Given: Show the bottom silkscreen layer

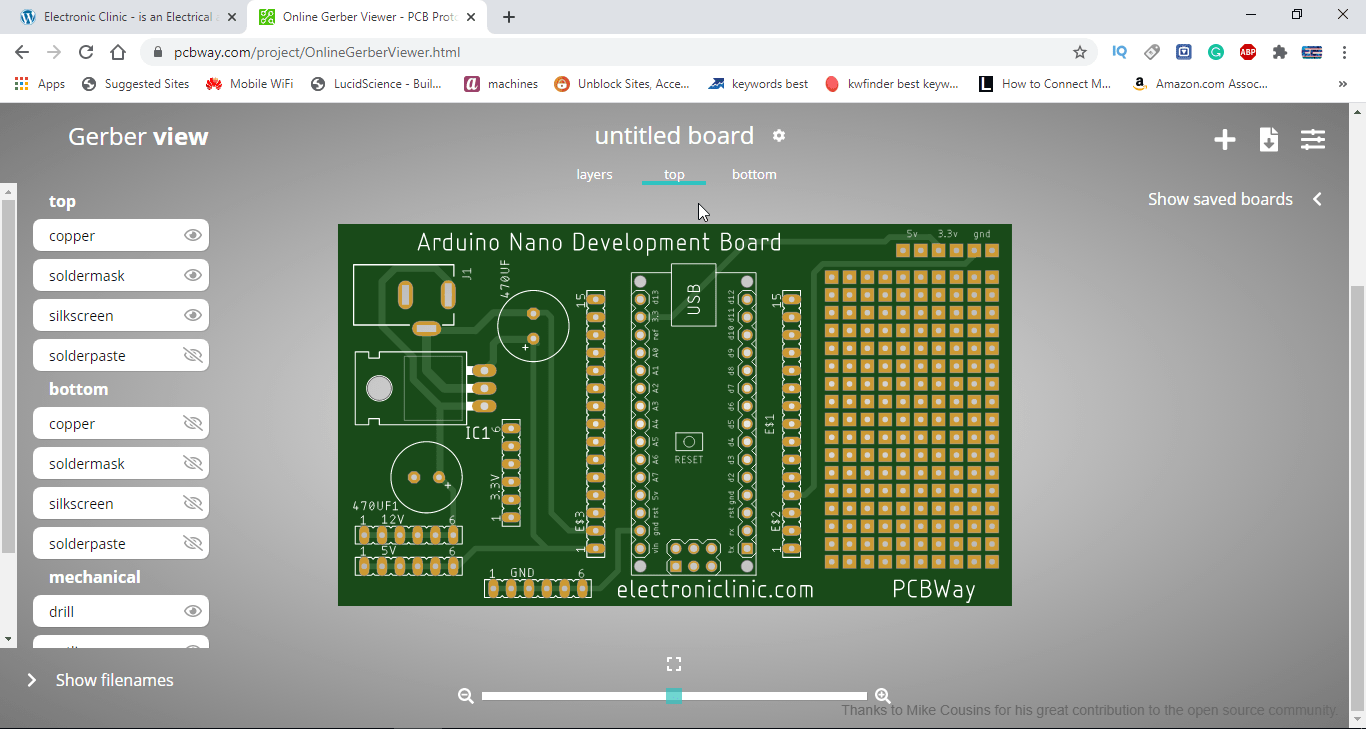Looking at the screenshot, I should click(193, 504).
